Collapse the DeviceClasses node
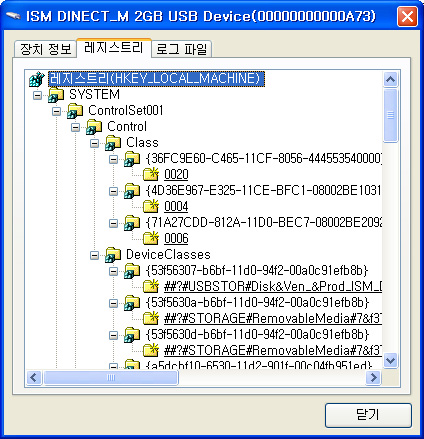424x439 pixels. tap(94, 255)
